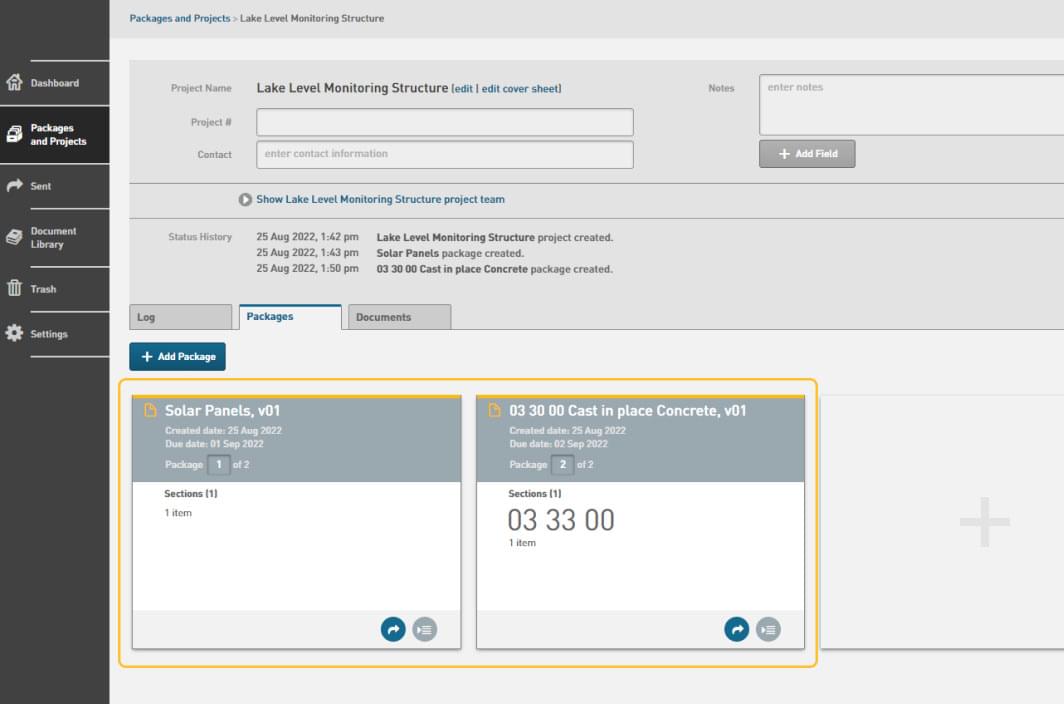This screenshot has height=704, width=1064.
Task: Select the Packages tab
Action: [x=290, y=317]
